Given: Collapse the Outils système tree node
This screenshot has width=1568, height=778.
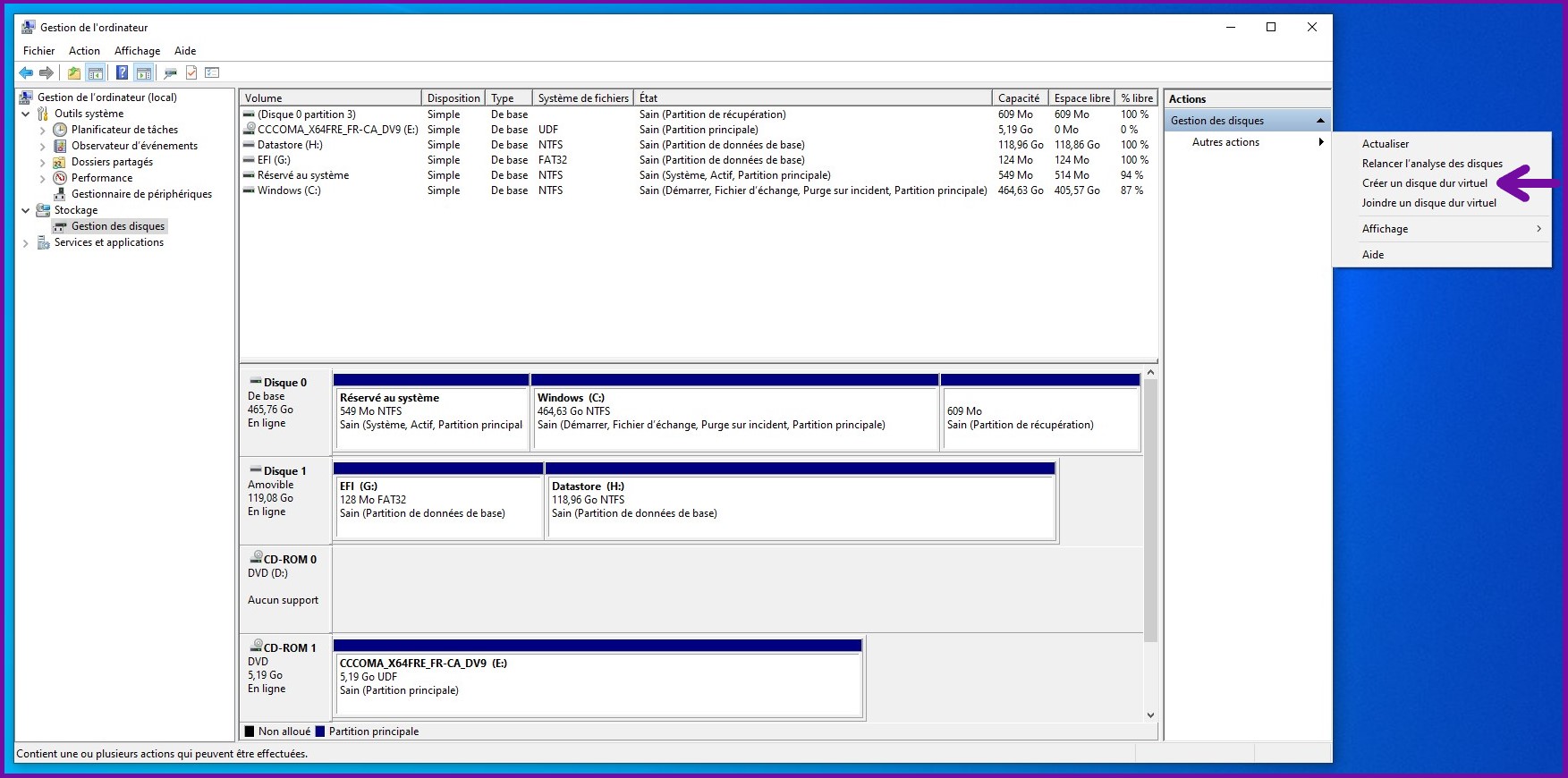Looking at the screenshot, I should tap(26, 114).
